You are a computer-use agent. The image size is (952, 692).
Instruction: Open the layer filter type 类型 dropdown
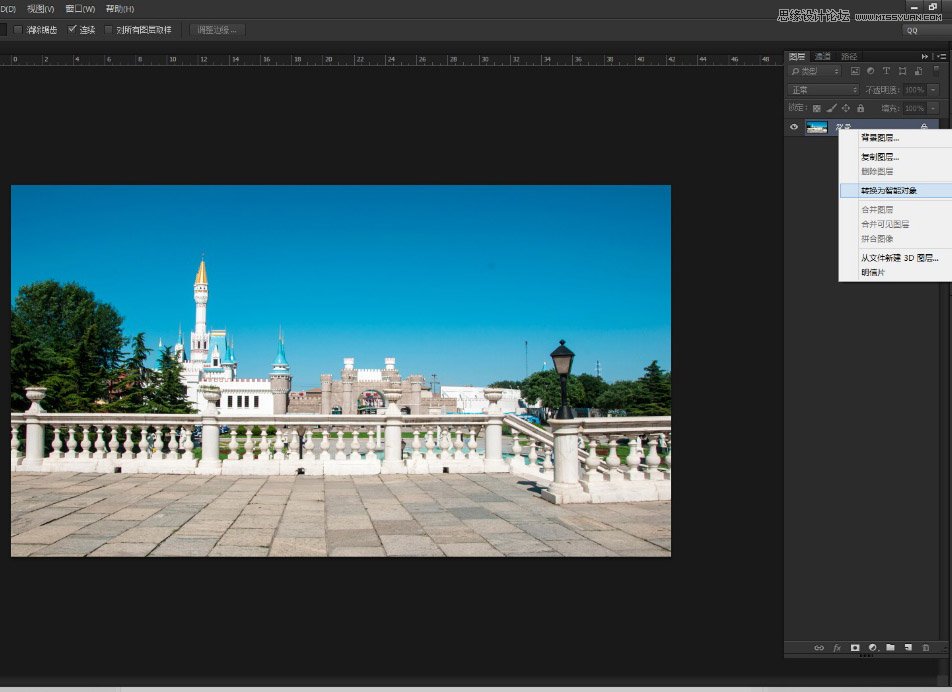814,71
